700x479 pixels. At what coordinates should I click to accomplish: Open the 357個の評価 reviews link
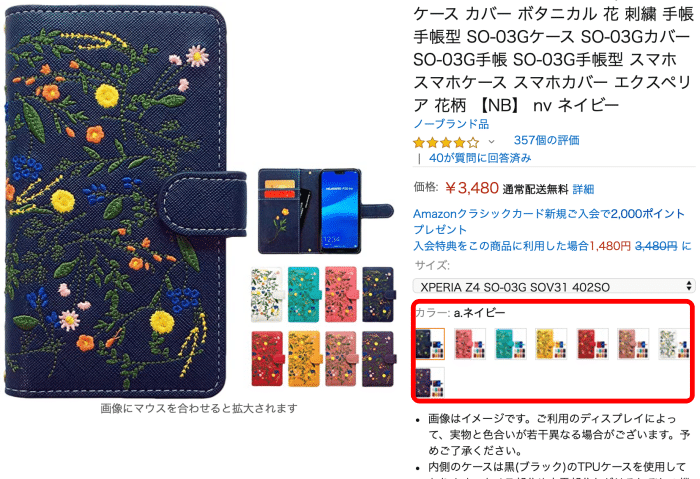click(x=546, y=140)
